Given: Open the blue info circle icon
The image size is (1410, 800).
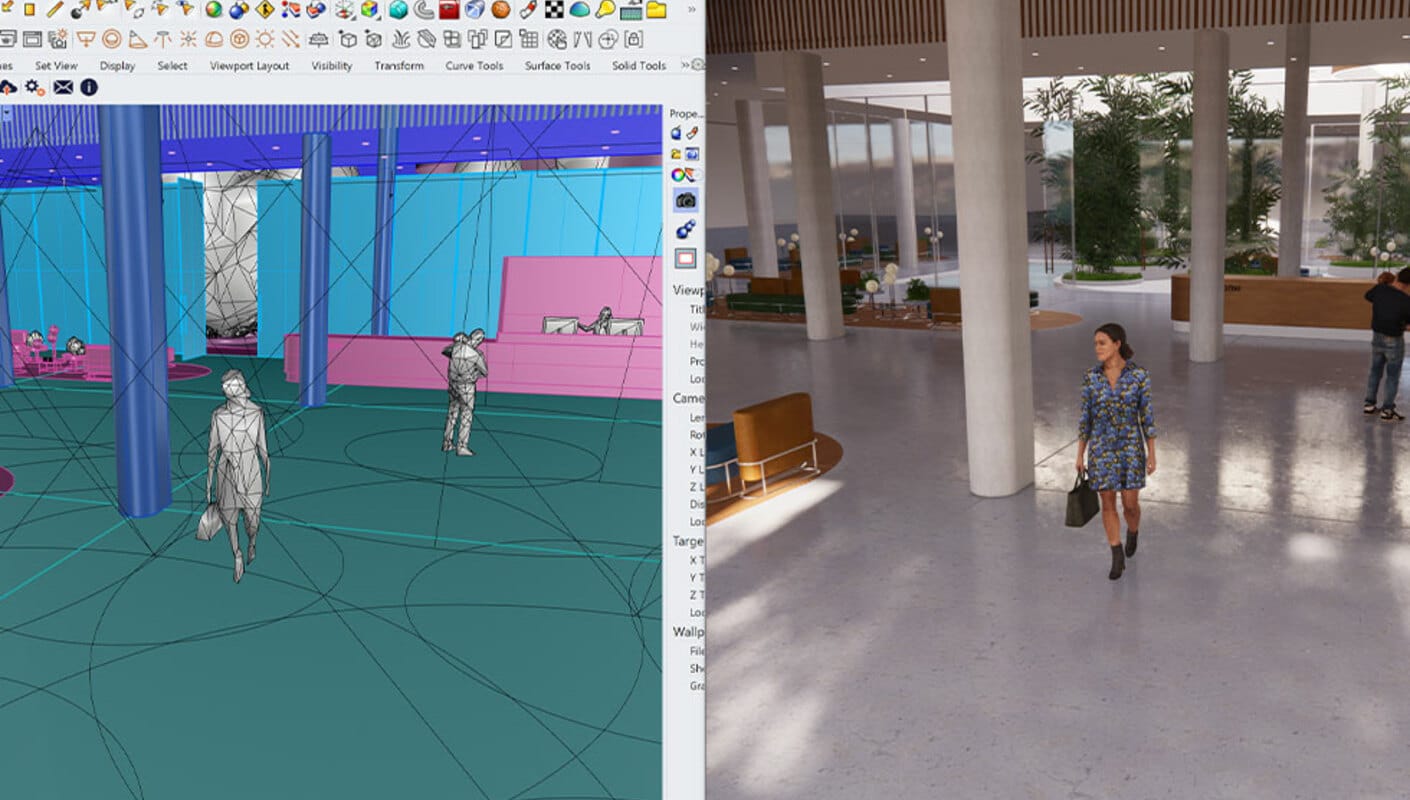Looking at the screenshot, I should coord(89,88).
